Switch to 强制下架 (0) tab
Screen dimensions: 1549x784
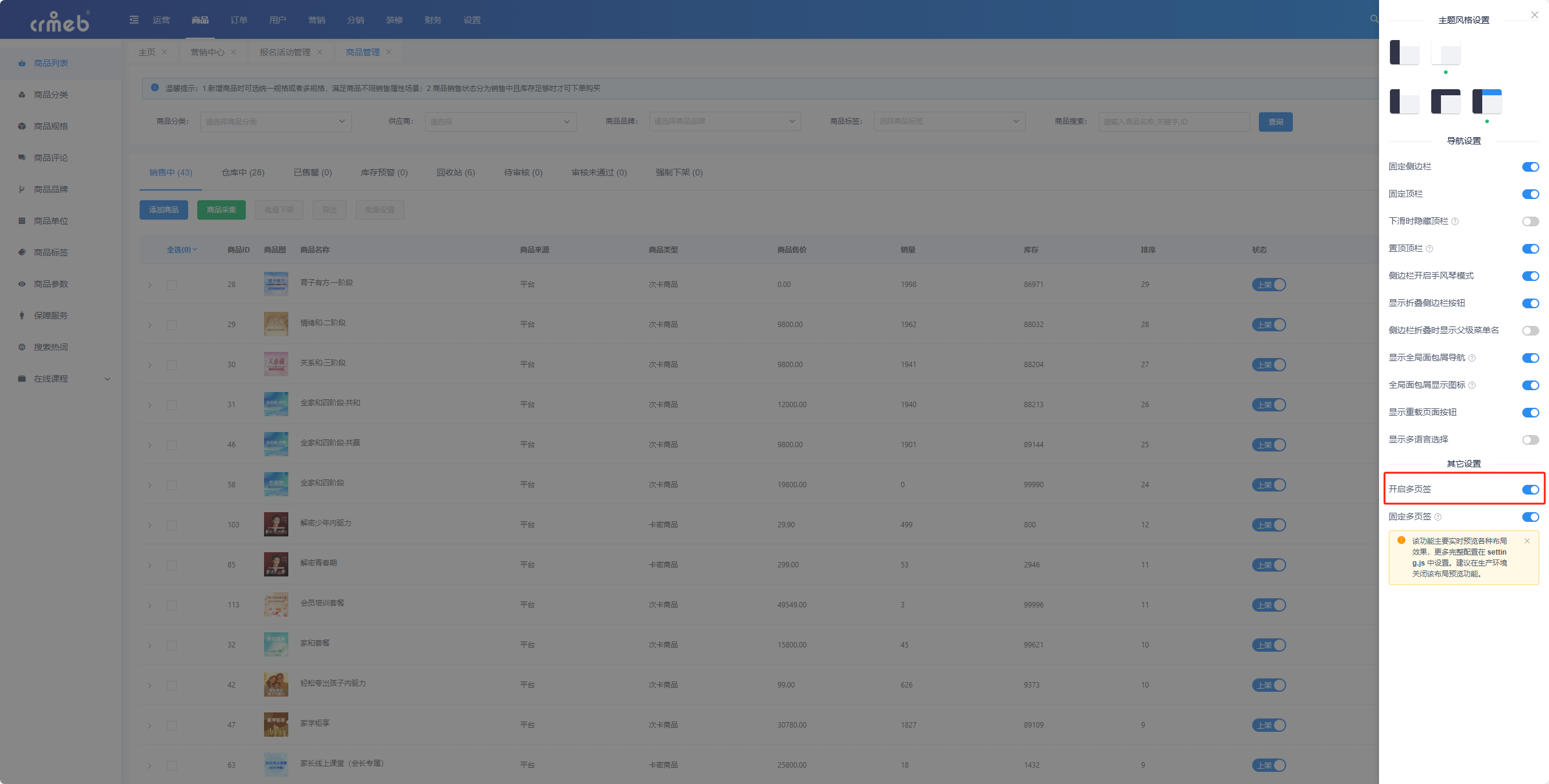pyautogui.click(x=679, y=172)
